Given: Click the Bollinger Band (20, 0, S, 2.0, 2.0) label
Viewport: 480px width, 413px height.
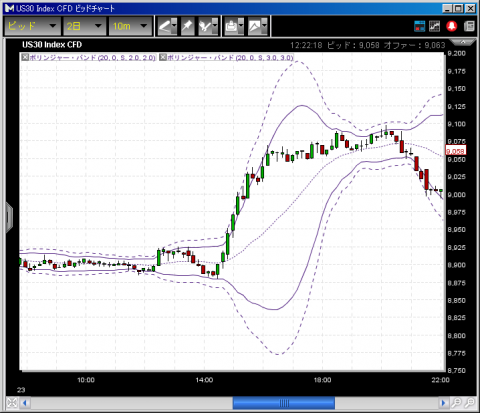Looking at the screenshot, I should pos(92,58).
